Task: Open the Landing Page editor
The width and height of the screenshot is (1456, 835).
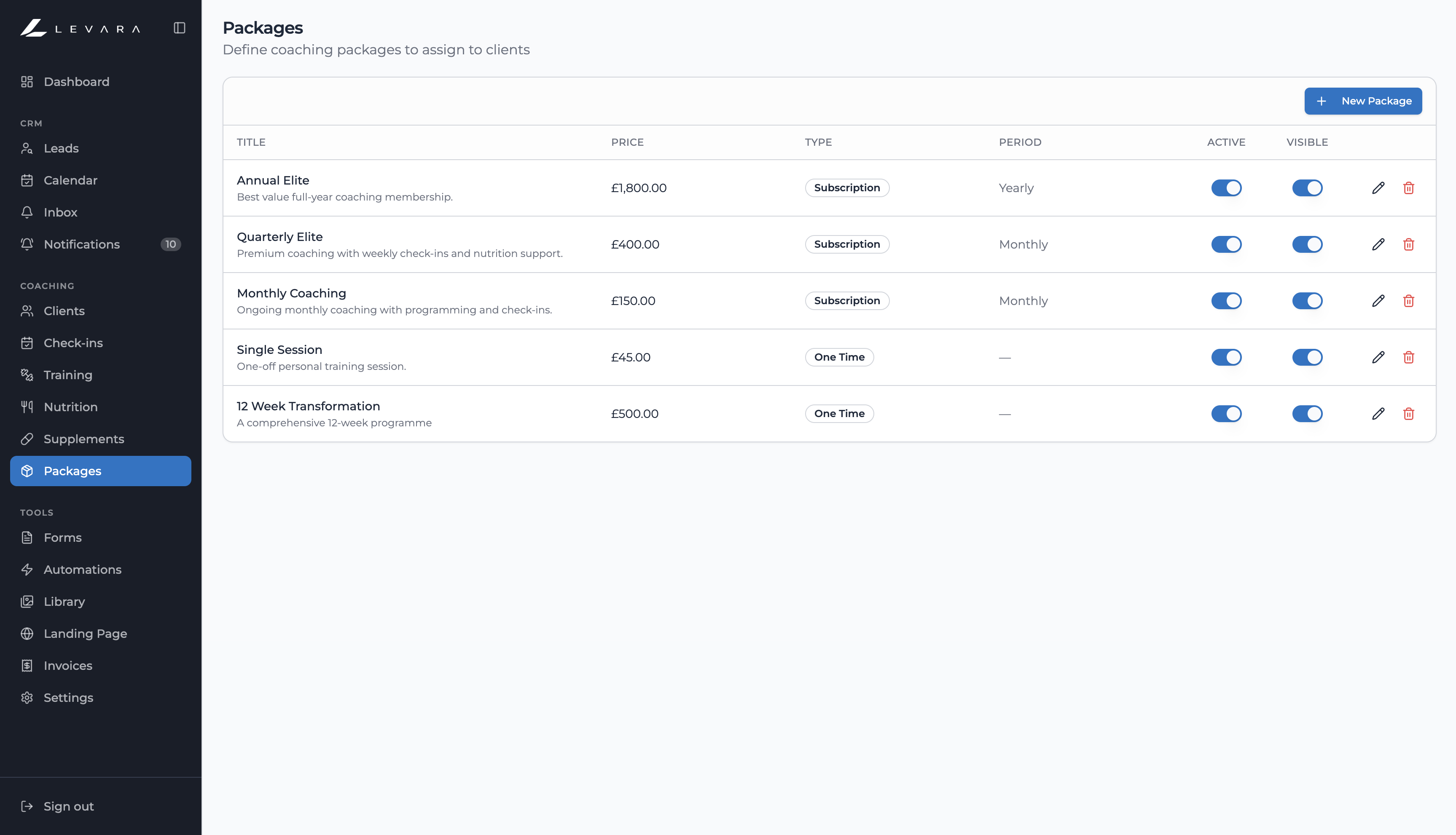Action: pos(100,634)
